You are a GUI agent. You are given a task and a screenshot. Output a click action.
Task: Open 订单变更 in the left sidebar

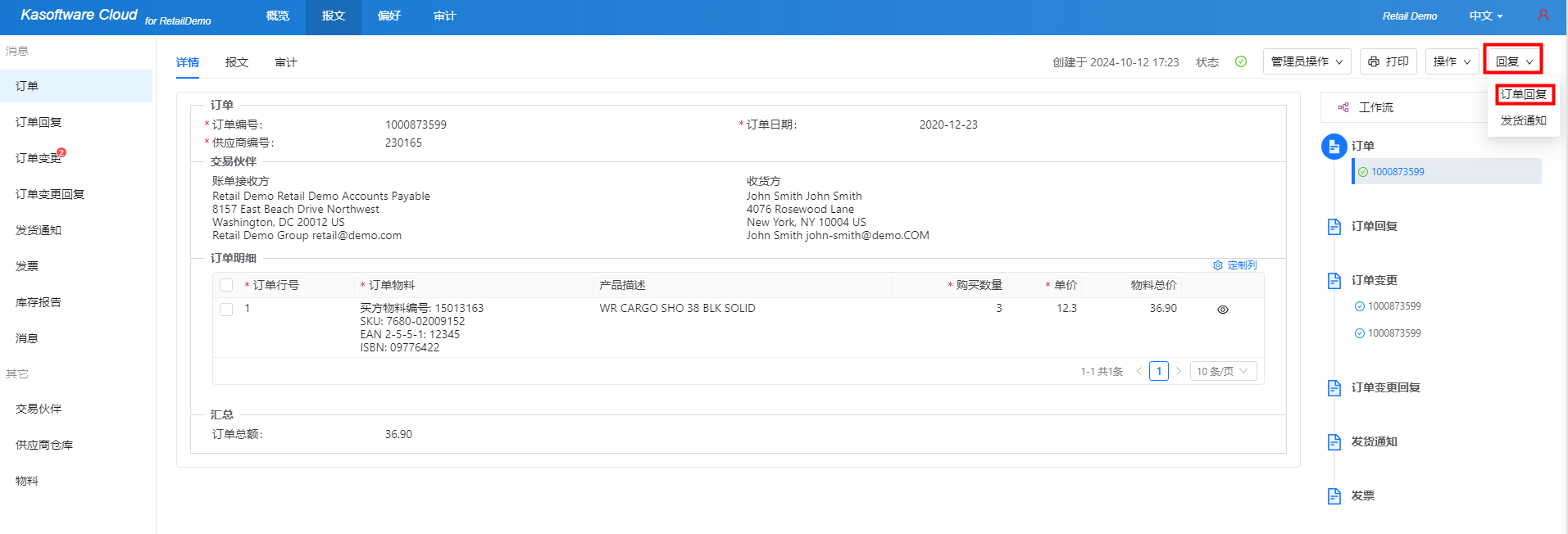39,158
